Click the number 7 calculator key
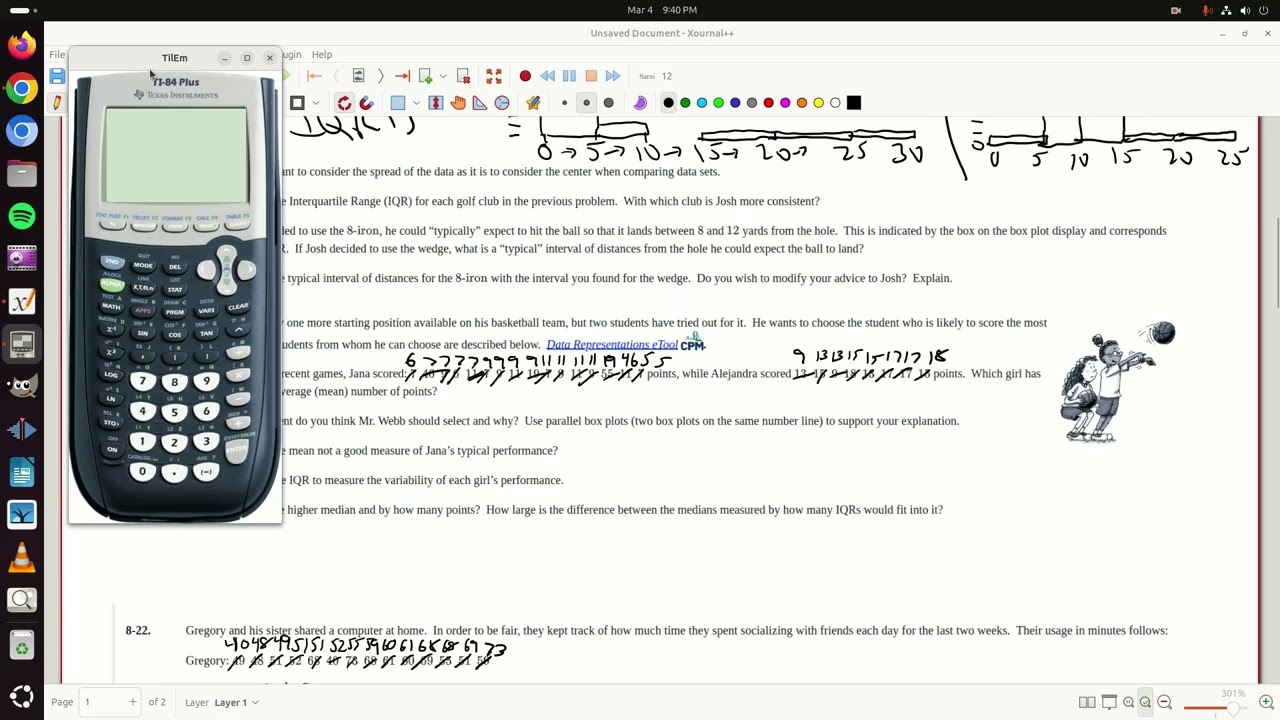1280x720 pixels. pos(142,382)
